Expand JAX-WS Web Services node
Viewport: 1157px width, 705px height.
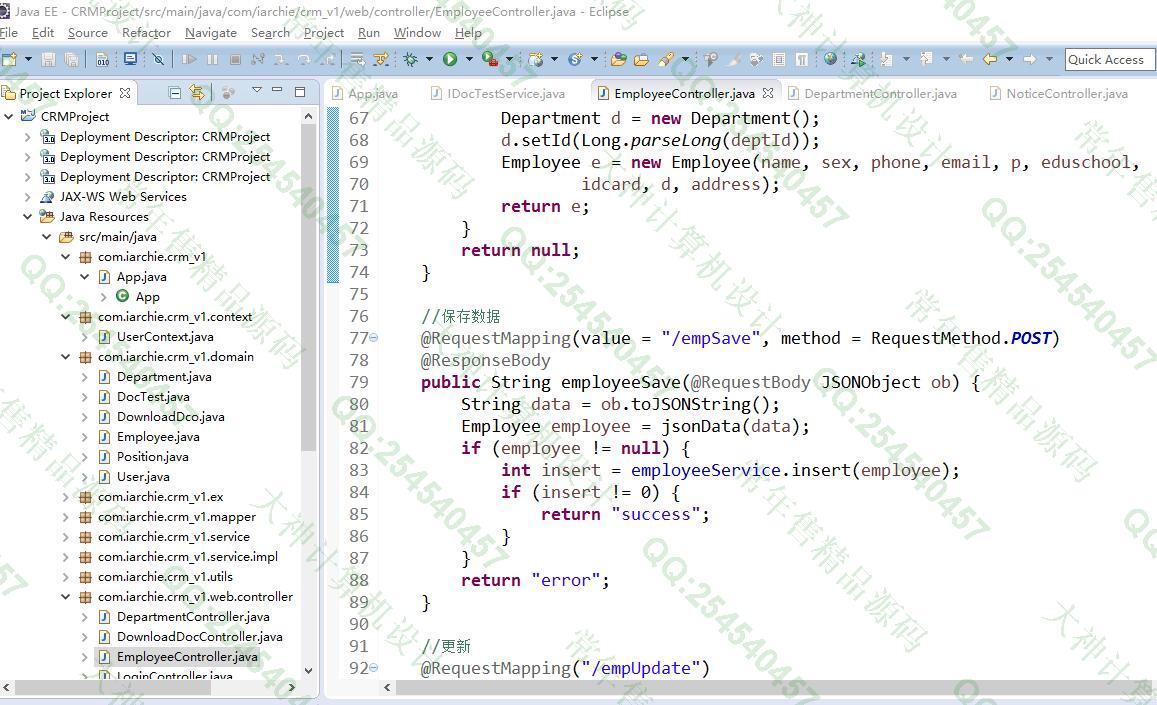coord(27,196)
